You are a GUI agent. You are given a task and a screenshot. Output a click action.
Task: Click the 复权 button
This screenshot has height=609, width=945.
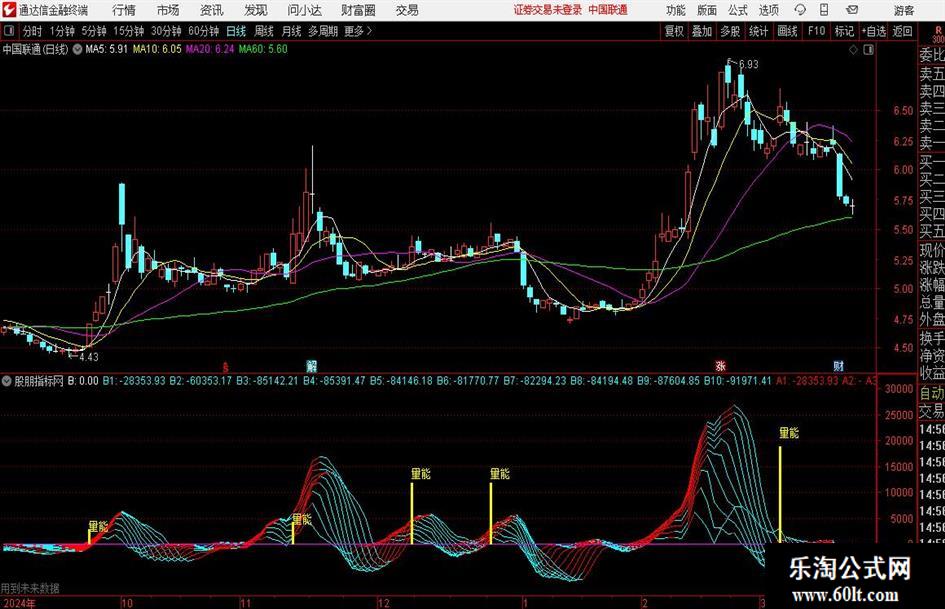click(x=674, y=31)
